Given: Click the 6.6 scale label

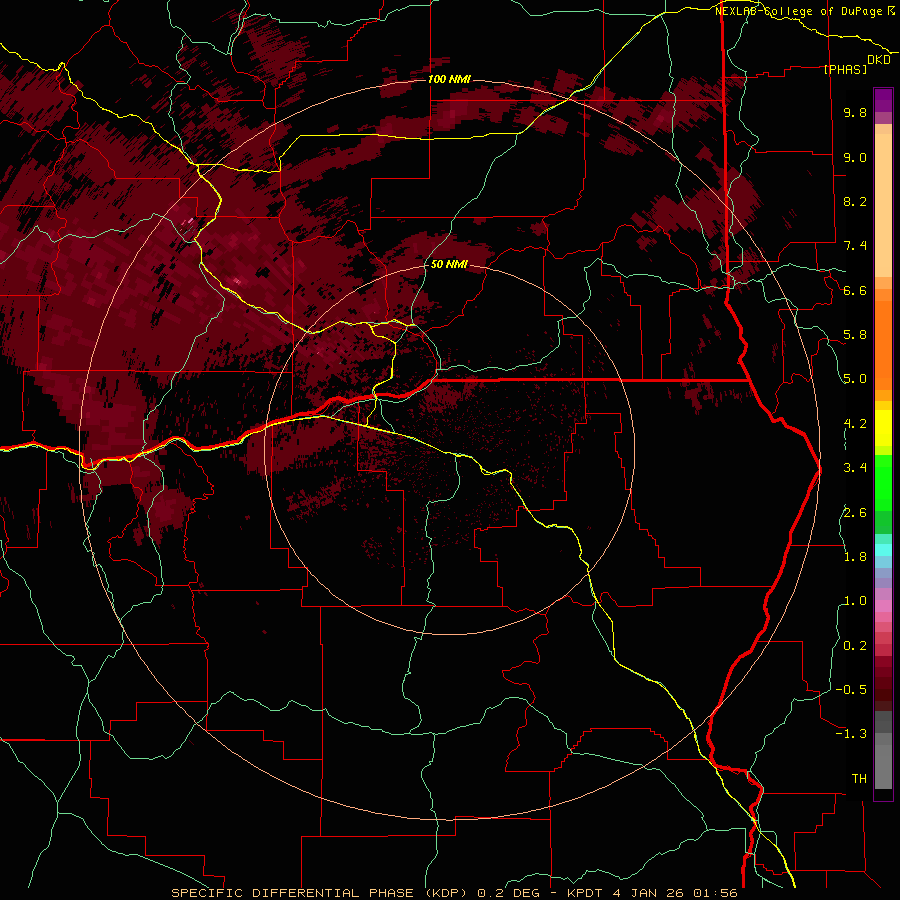Looking at the screenshot, I should [855, 290].
